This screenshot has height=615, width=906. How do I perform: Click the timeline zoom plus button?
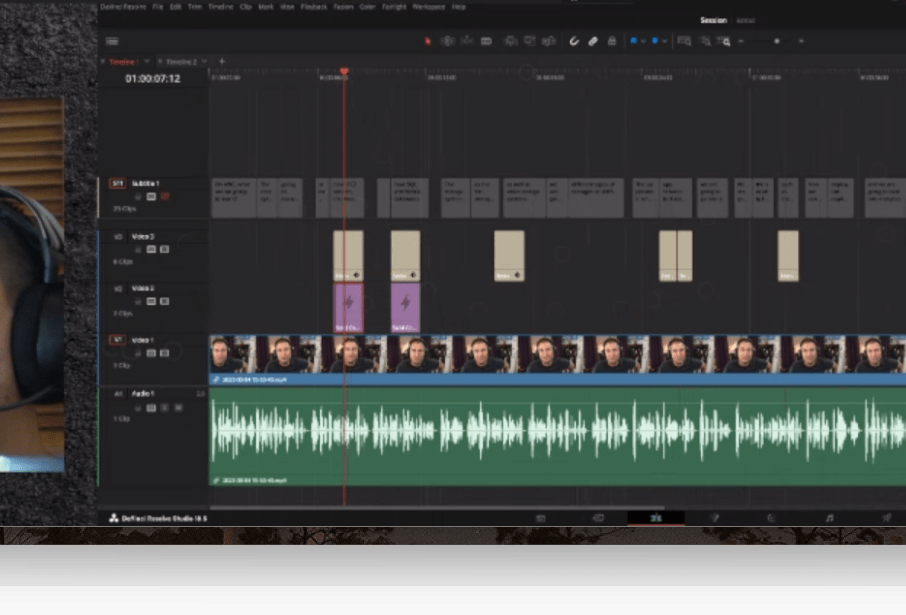(801, 41)
